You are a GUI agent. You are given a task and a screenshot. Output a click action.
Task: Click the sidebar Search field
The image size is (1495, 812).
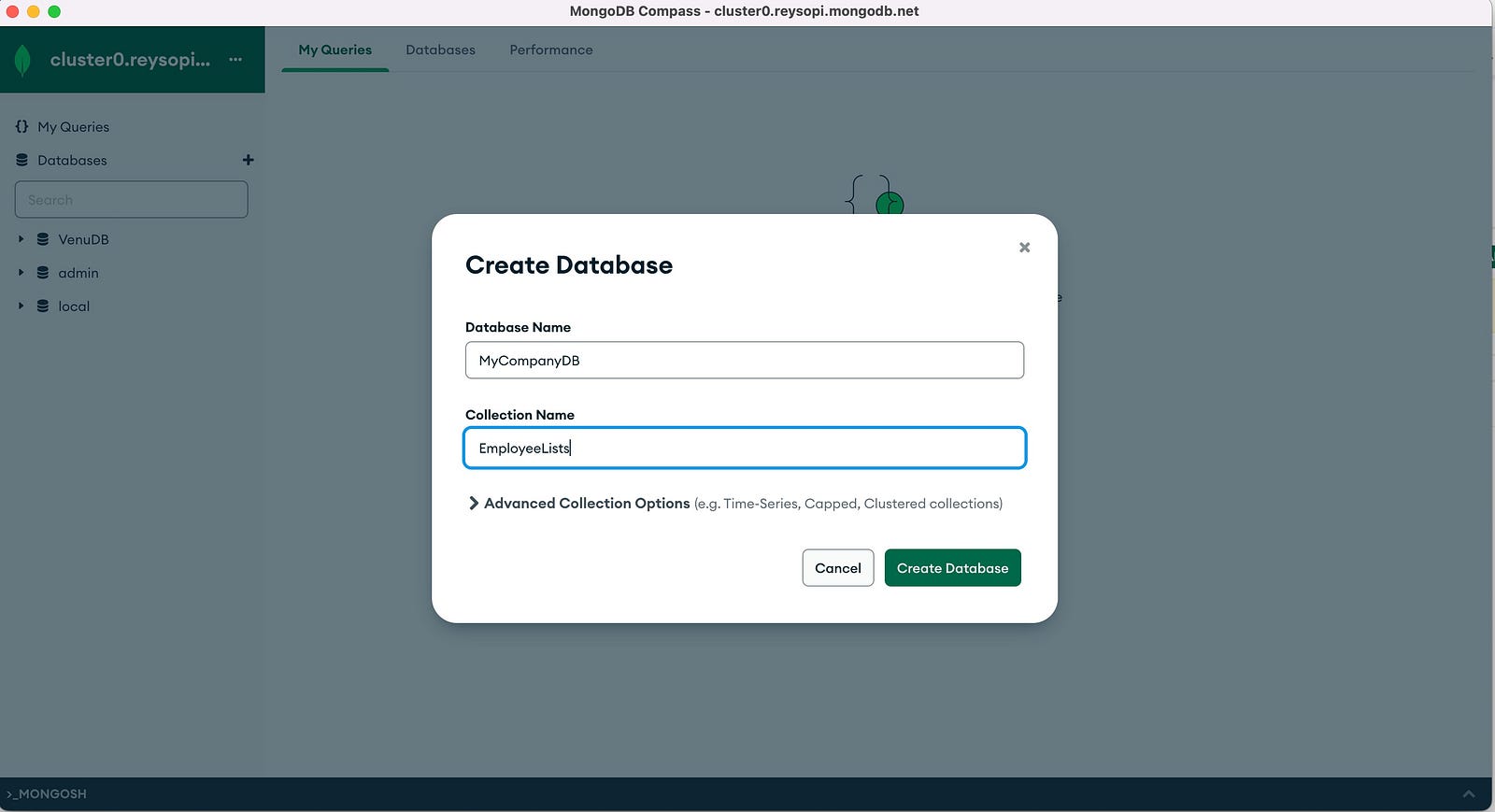point(131,200)
